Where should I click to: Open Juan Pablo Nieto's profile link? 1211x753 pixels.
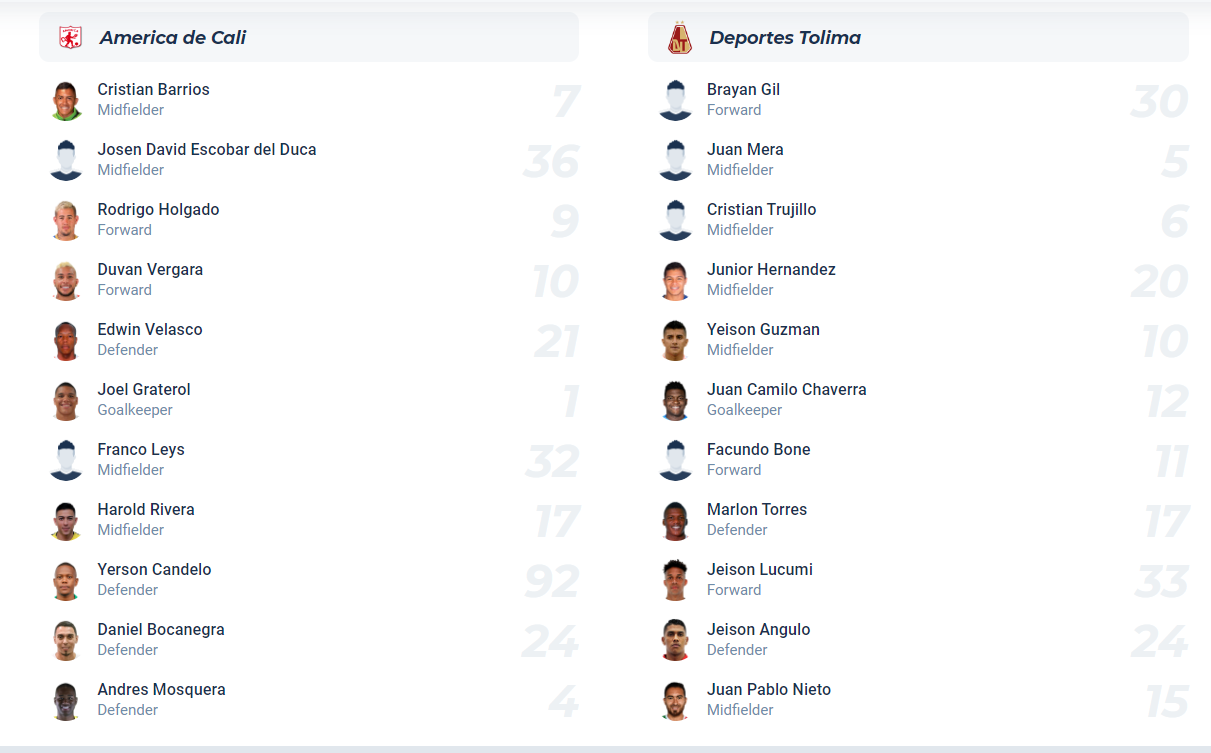pos(768,690)
